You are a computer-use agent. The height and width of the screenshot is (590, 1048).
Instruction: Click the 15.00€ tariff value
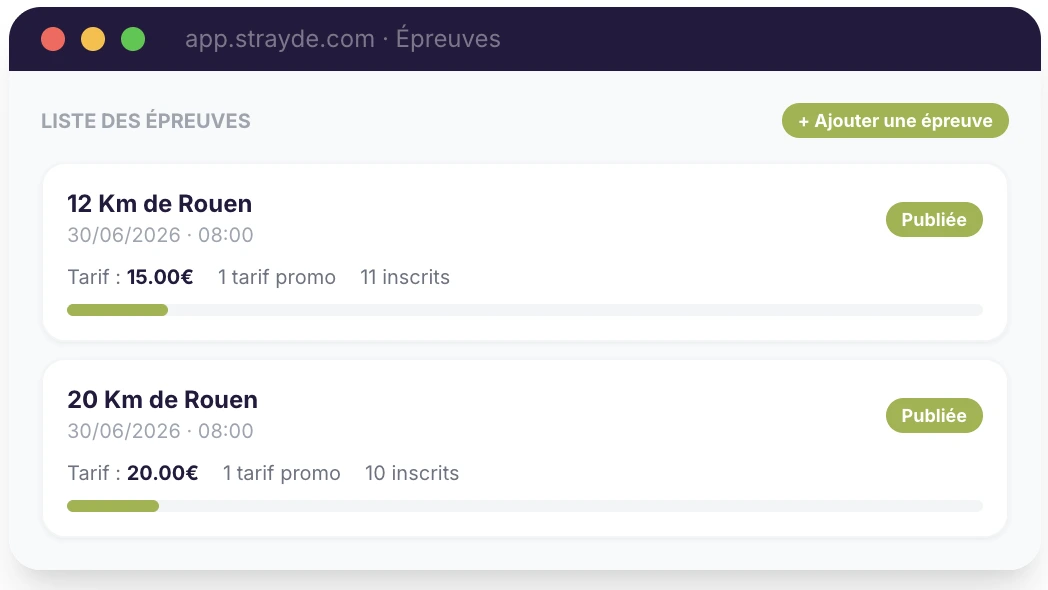(159, 277)
